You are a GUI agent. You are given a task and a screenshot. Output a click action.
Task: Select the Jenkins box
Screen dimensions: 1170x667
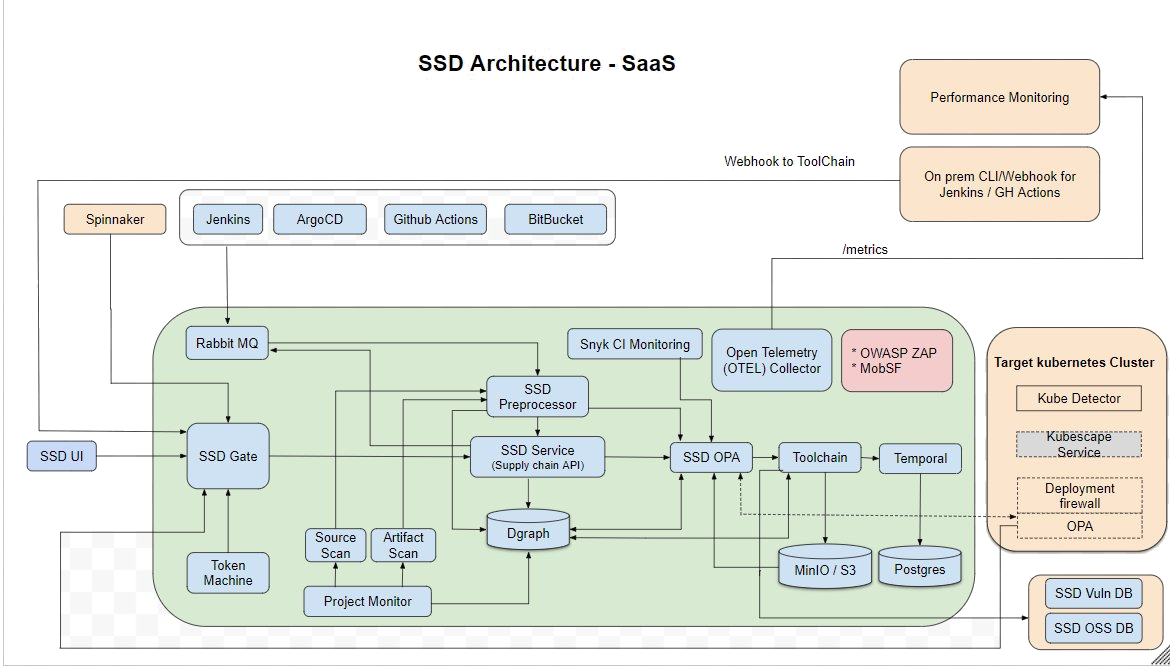228,219
